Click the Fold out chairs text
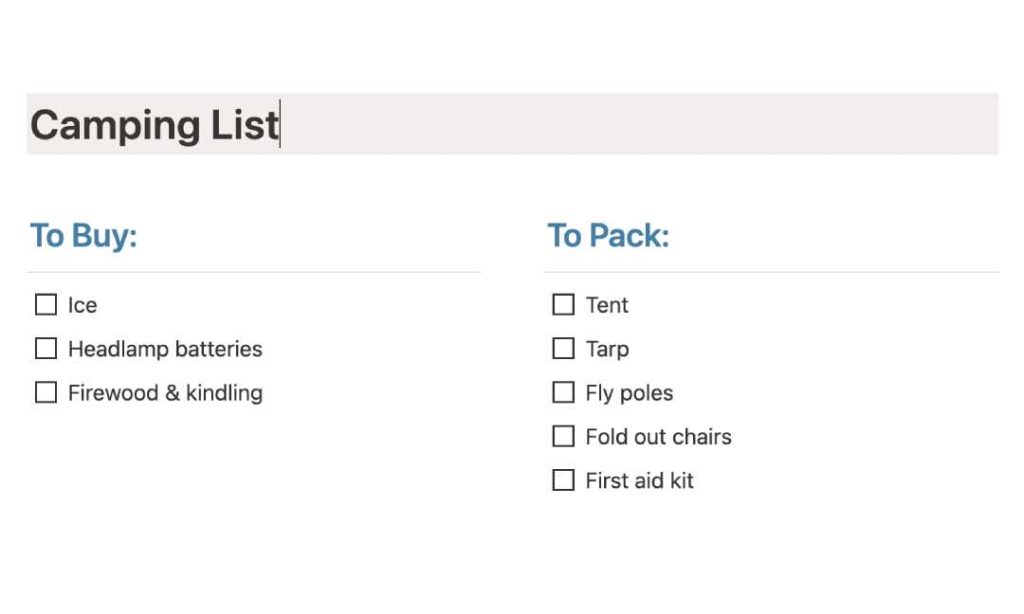The image size is (1024, 614). [x=658, y=437]
